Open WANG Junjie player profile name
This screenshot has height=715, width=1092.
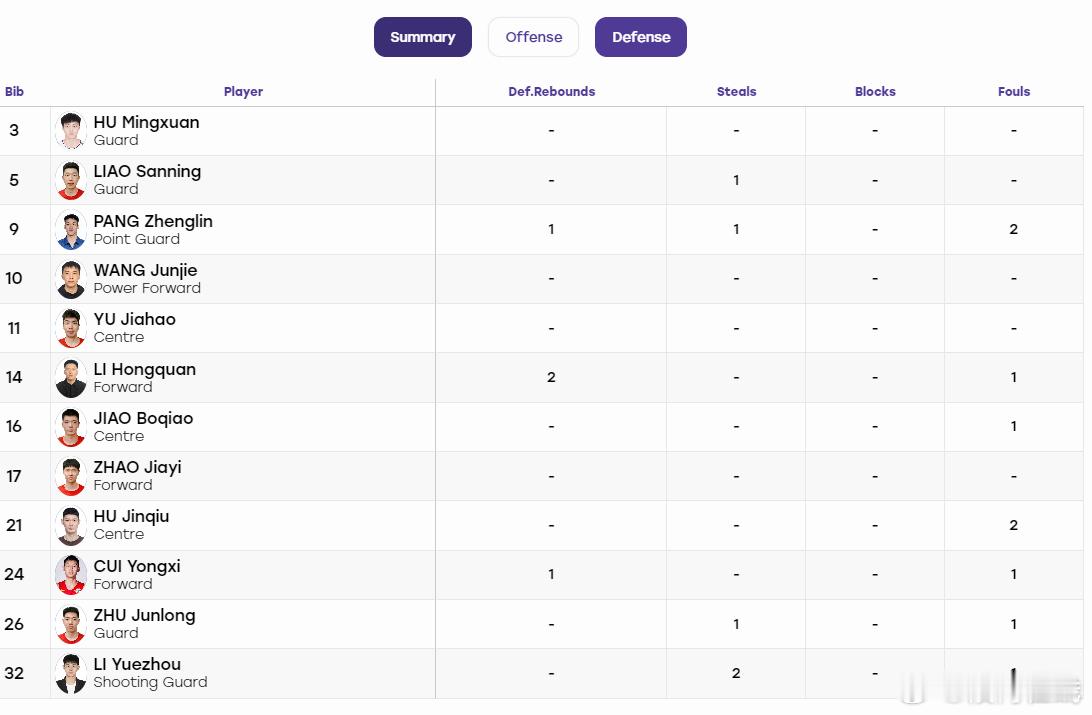pyautogui.click(x=146, y=270)
